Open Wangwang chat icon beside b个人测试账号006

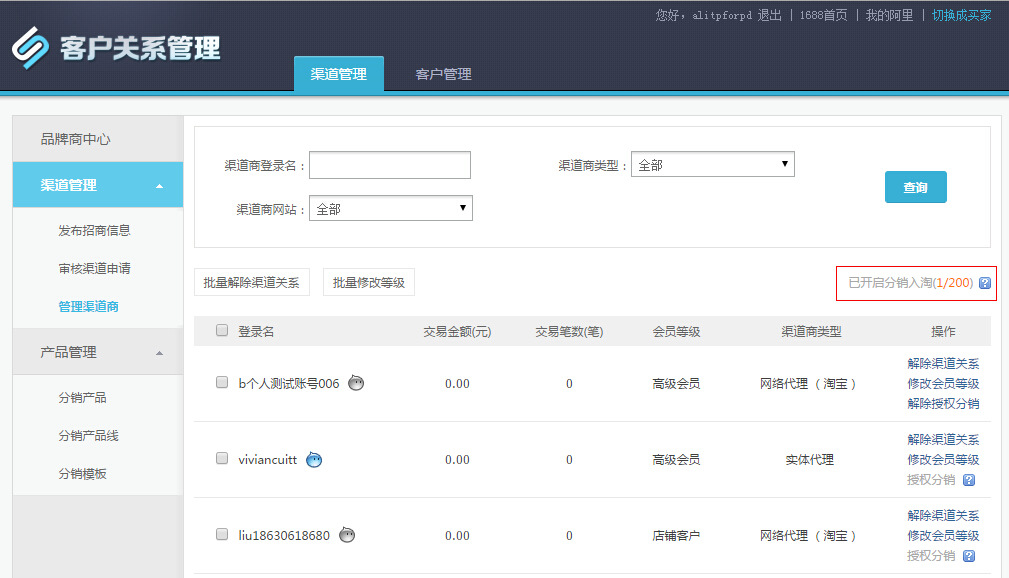356,382
